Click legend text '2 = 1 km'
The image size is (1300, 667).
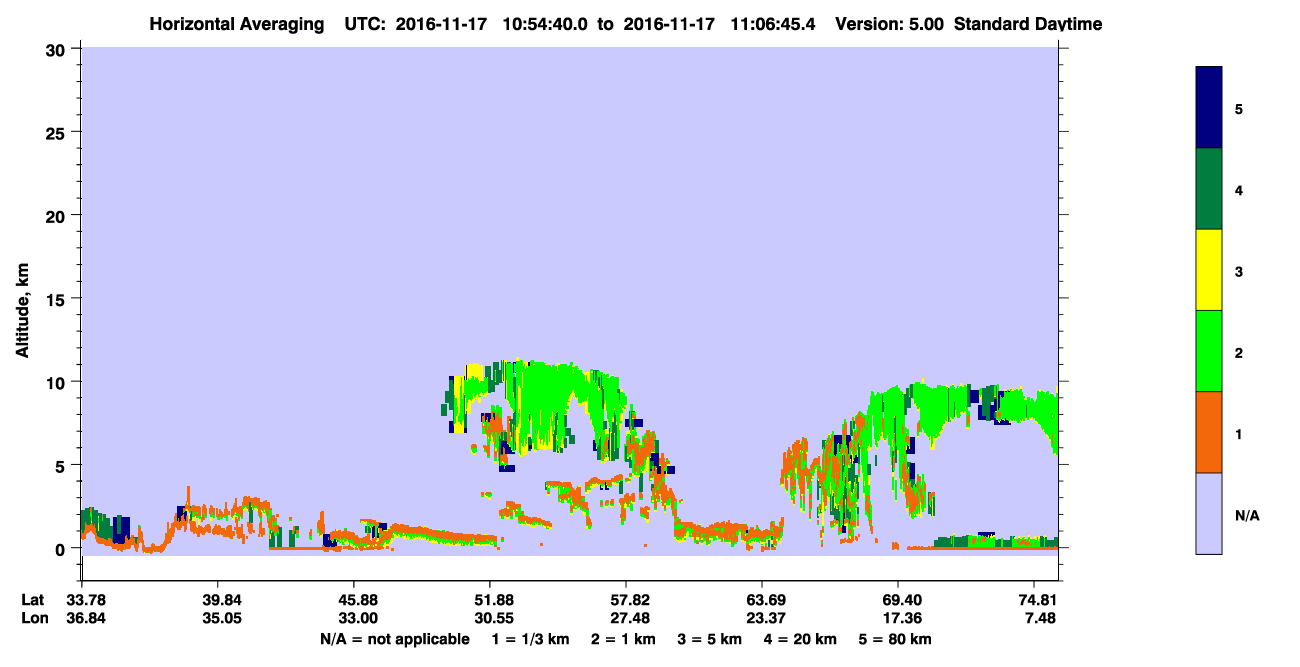623,639
